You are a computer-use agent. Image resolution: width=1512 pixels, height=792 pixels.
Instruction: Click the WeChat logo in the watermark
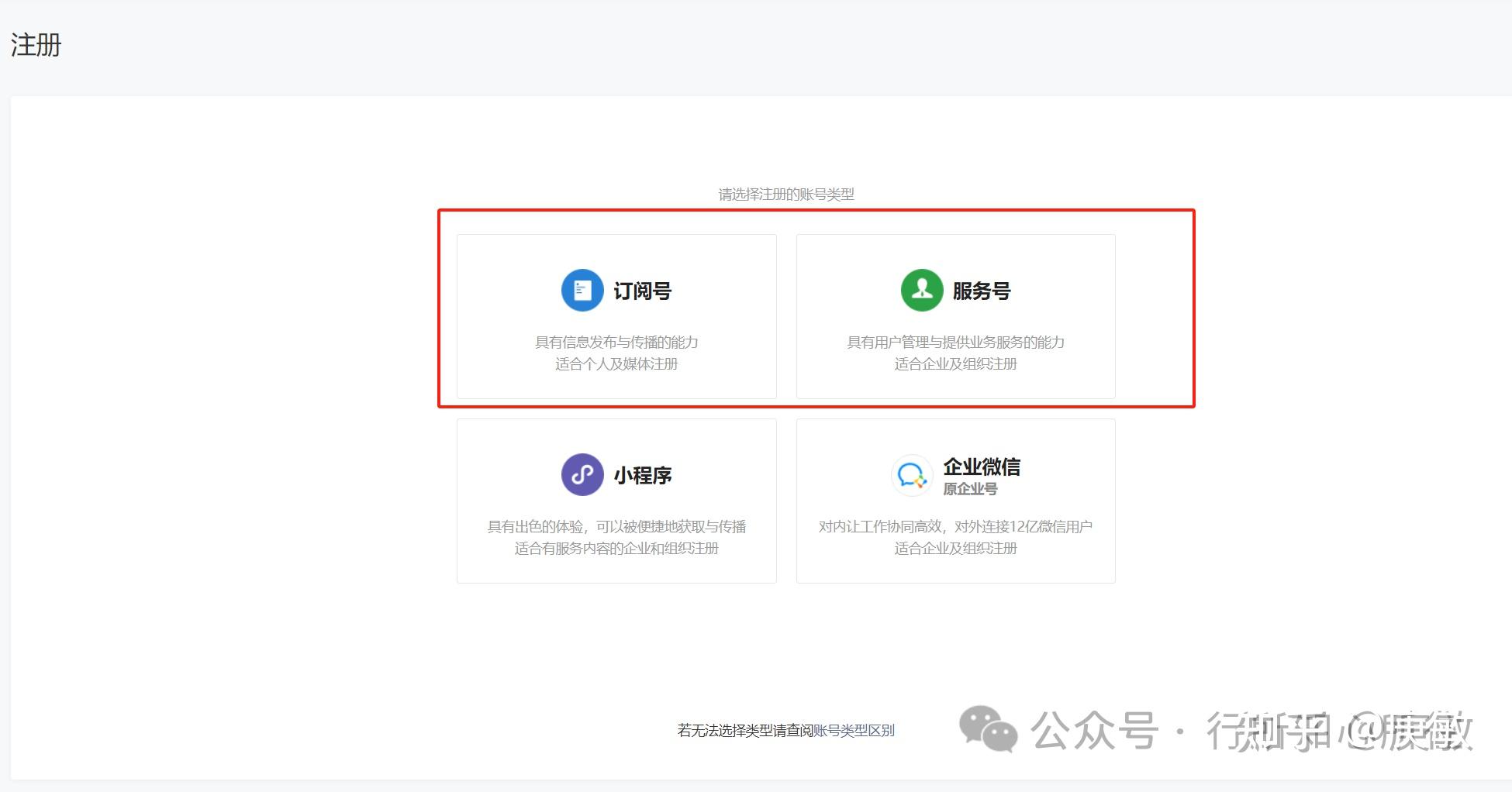click(x=989, y=728)
